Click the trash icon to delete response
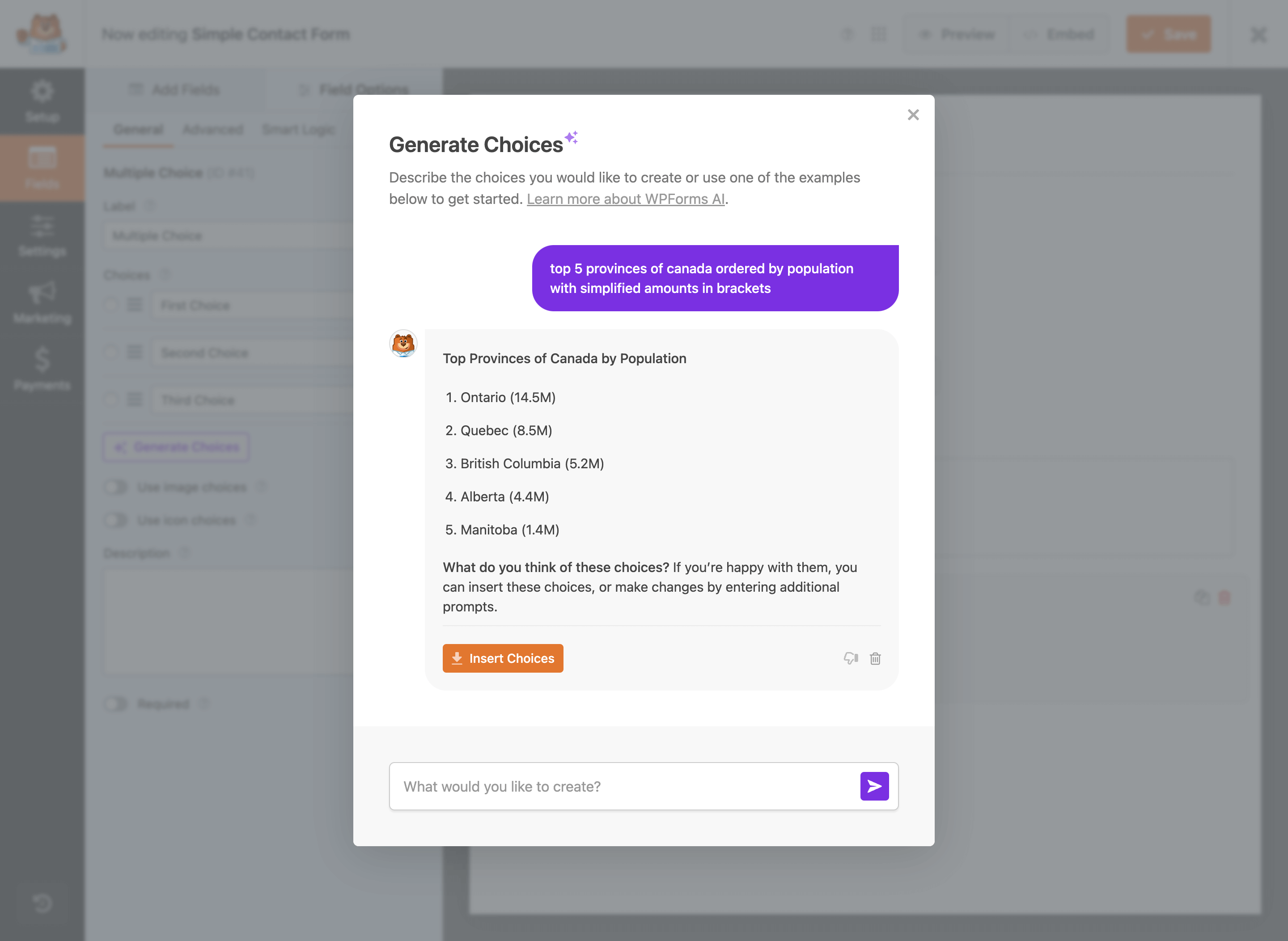This screenshot has width=1288, height=941. (875, 658)
